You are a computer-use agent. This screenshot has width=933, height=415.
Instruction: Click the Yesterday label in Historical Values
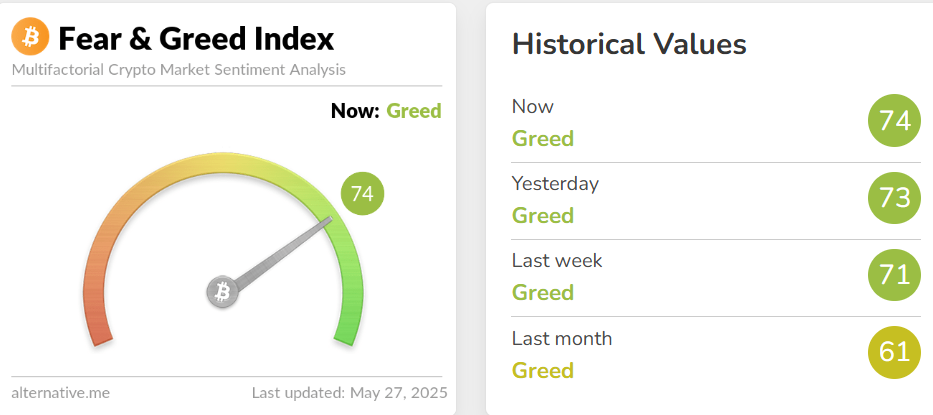(555, 184)
